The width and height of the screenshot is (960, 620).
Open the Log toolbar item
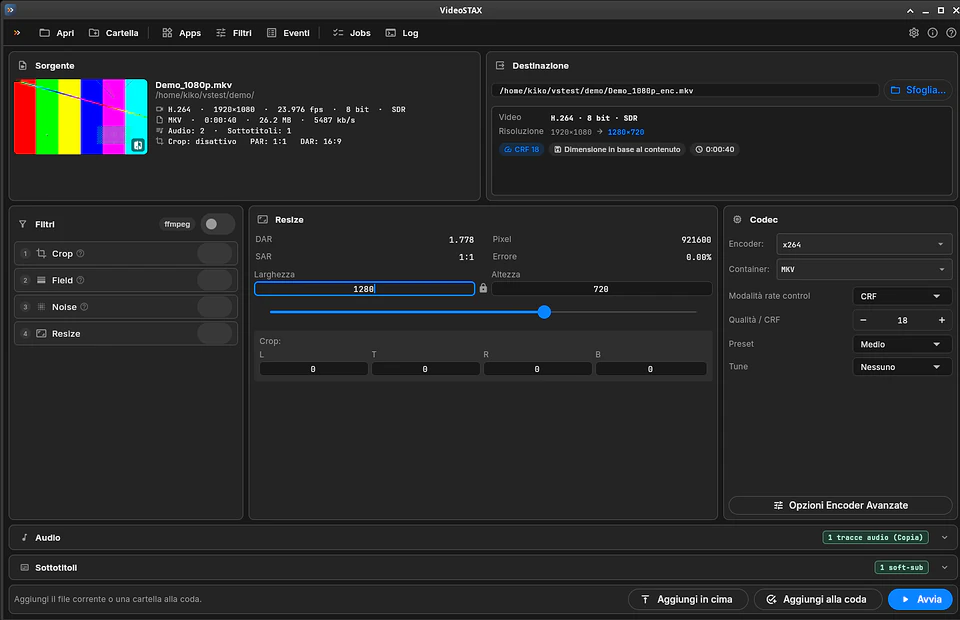click(x=402, y=33)
